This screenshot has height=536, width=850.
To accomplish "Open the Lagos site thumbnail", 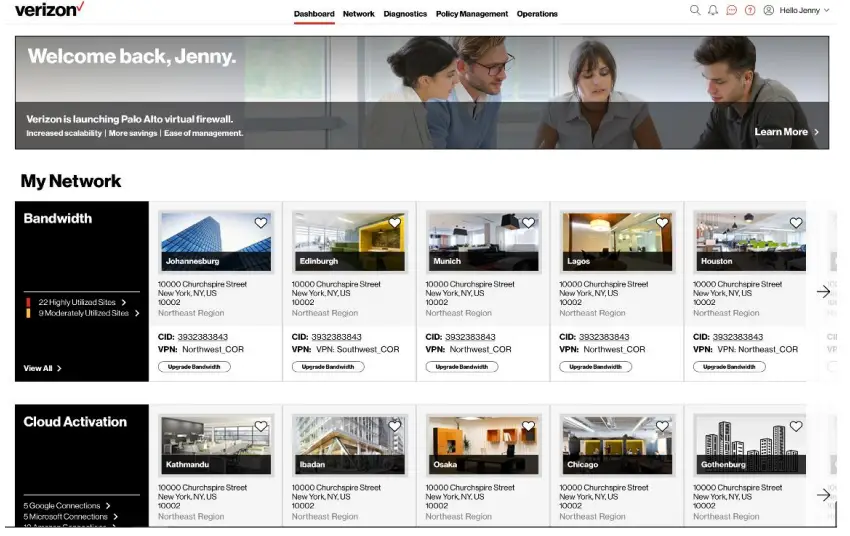I will (x=617, y=242).
